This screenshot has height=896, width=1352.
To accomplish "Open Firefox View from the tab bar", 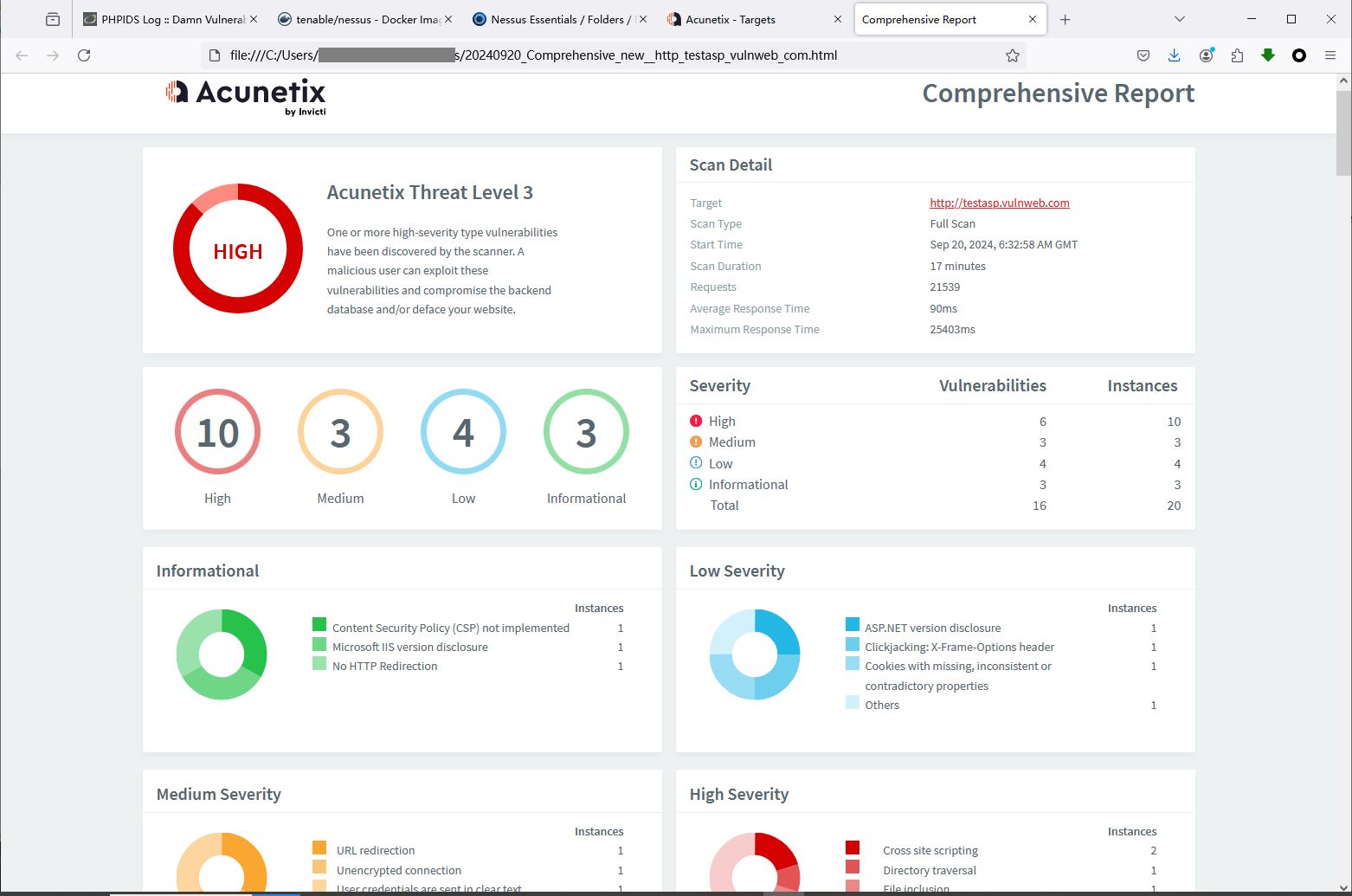I will click(x=53, y=19).
